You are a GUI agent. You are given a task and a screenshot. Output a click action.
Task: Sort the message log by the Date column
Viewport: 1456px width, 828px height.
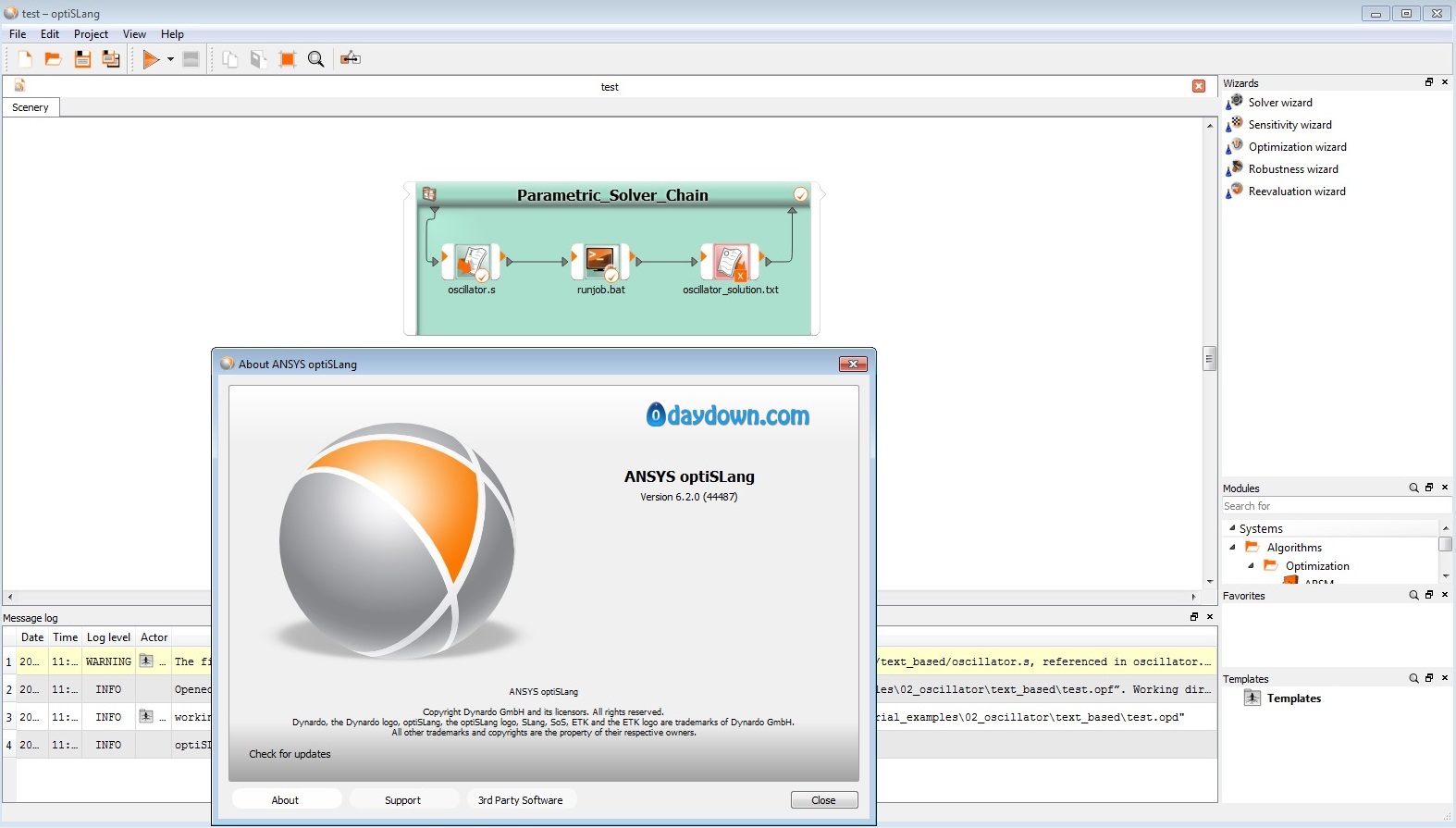click(x=32, y=637)
